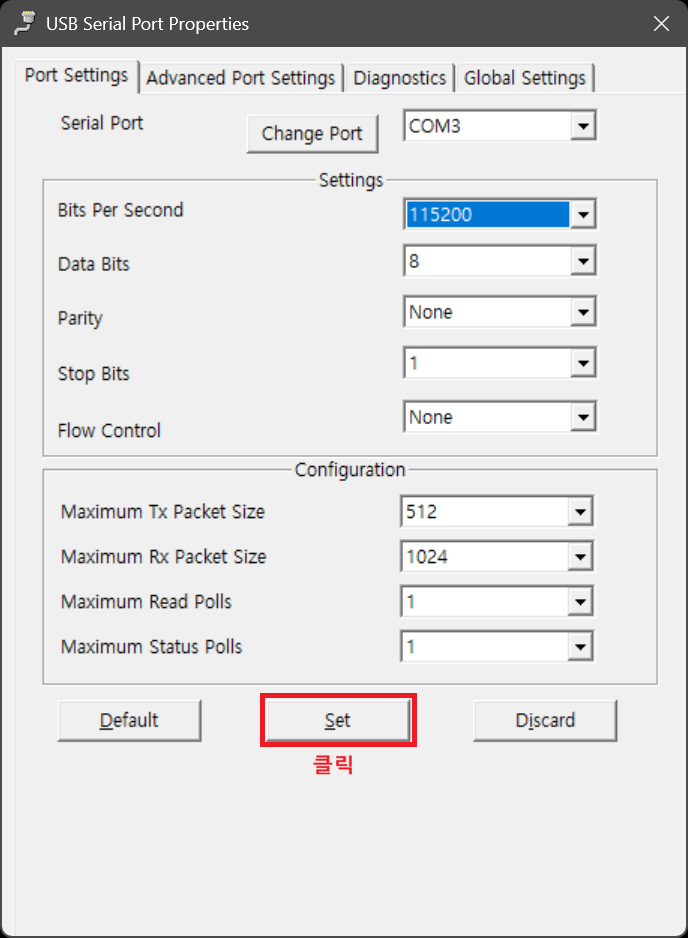Open the Bits Per Second dropdown
688x938 pixels.
tap(583, 214)
